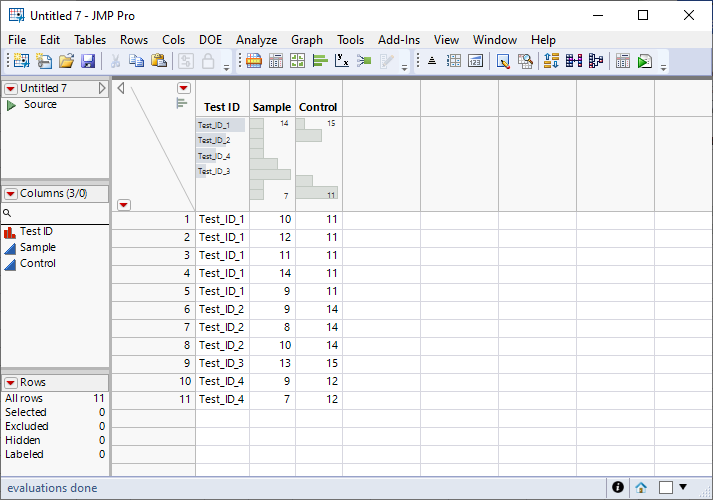Open the Untitled 7 red triangle menu
Image resolution: width=713 pixels, height=500 pixels.
pos(11,88)
